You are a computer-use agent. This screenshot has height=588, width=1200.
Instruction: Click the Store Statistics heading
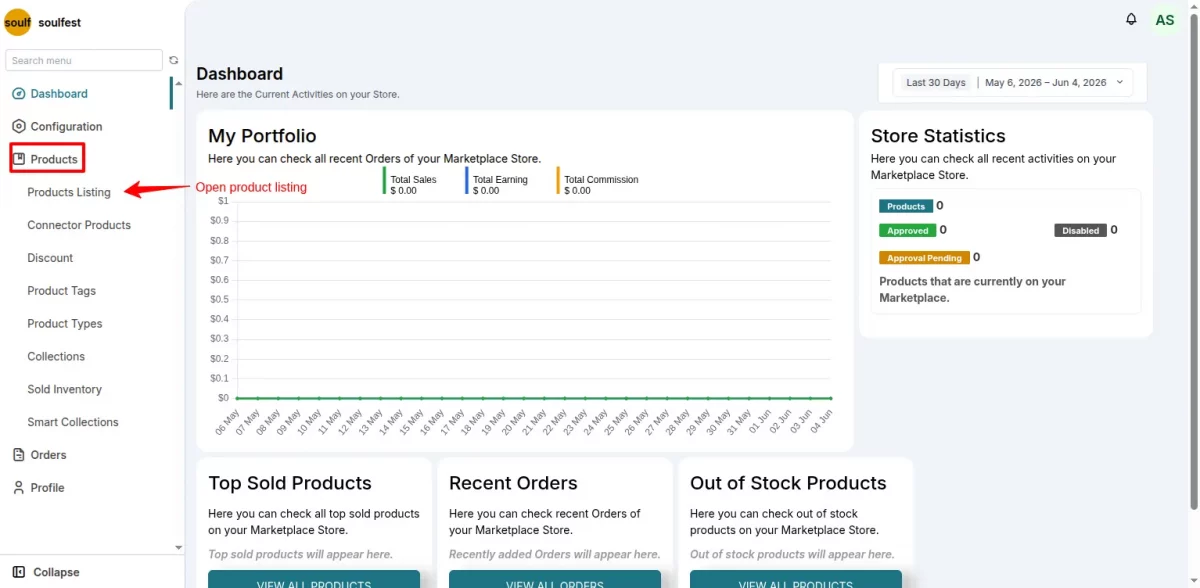[x=938, y=136]
